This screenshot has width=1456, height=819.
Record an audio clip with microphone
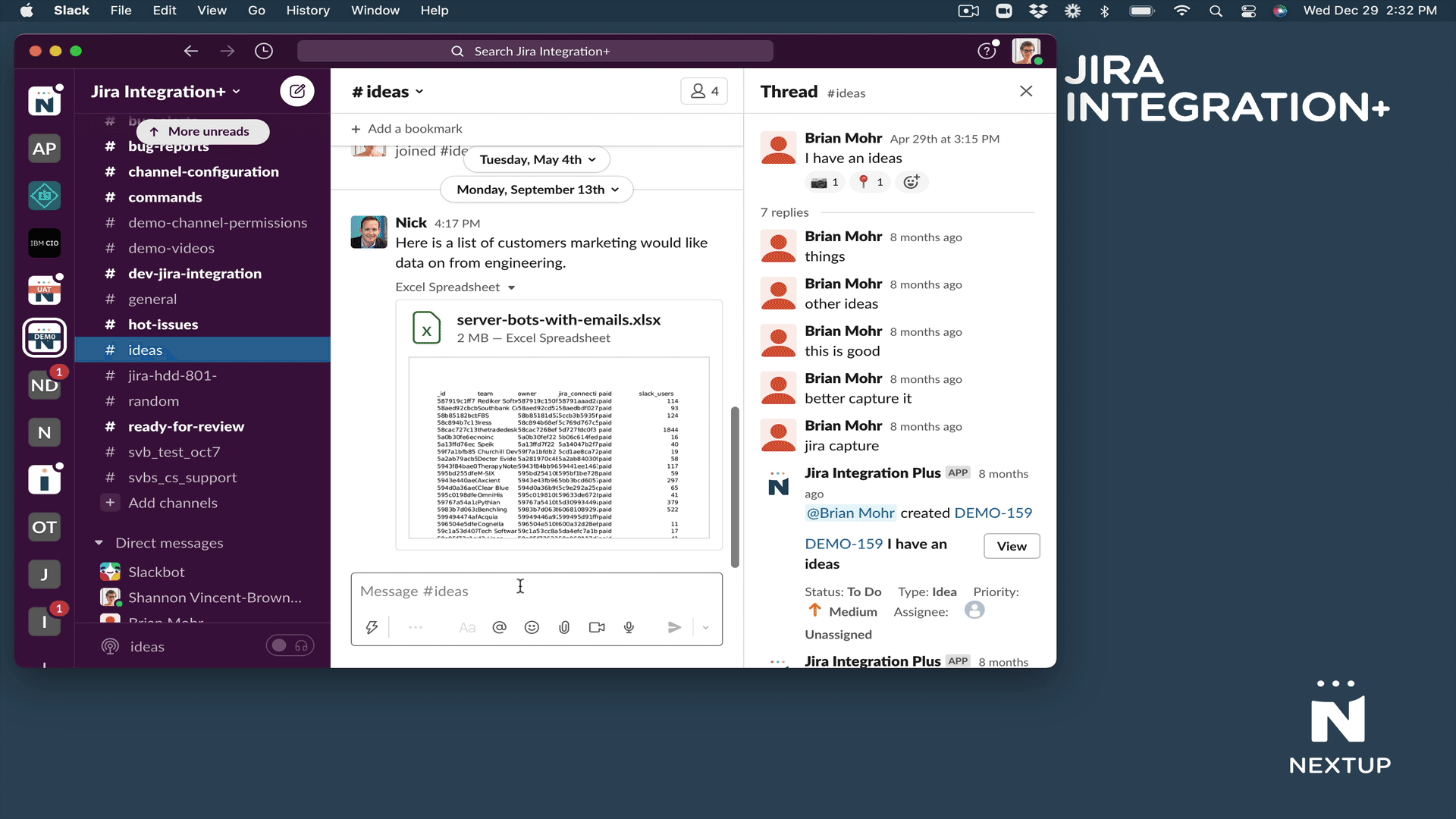click(629, 627)
